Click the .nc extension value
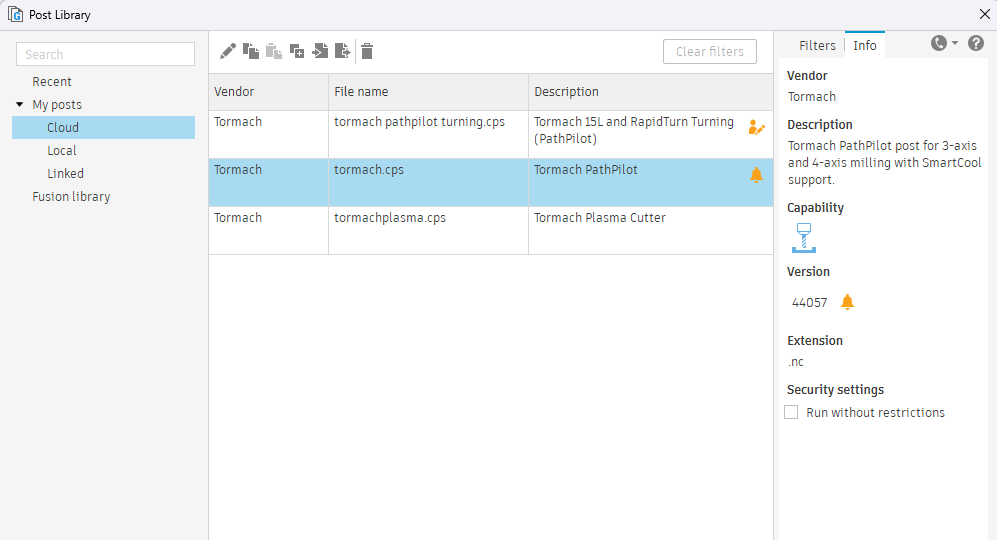The height and width of the screenshot is (540, 997). coord(795,362)
